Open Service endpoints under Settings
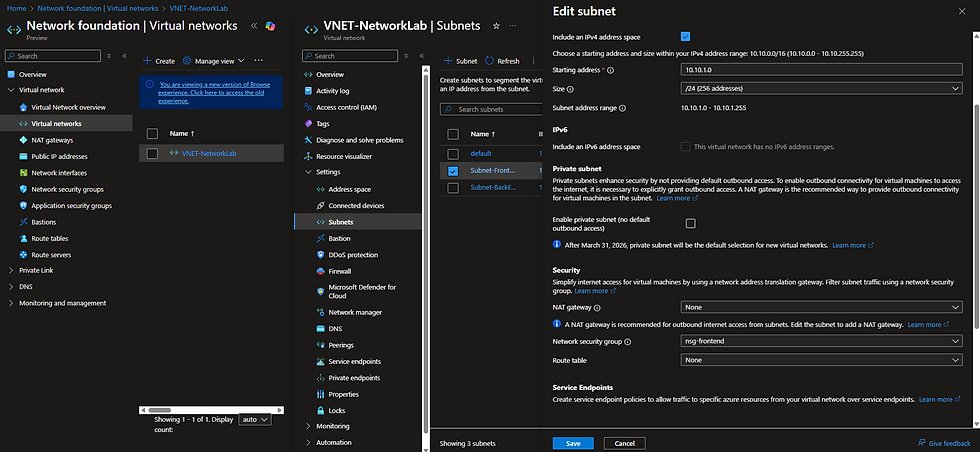Viewport: 980px width, 452px height. 354,361
